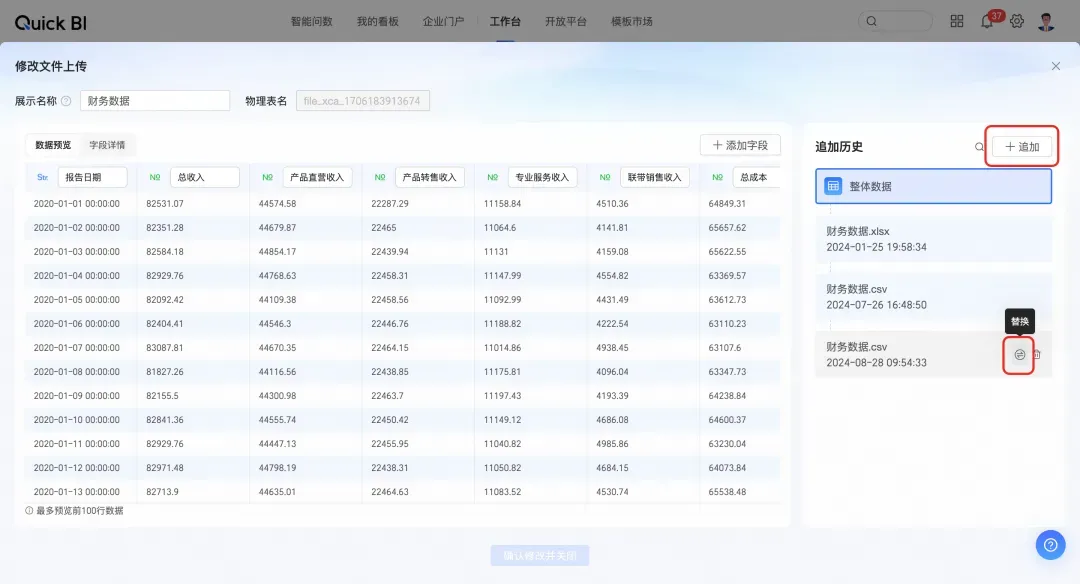Open the notification bell with 37 badge
Screen dimensions: 1080x584
pos(987,21)
